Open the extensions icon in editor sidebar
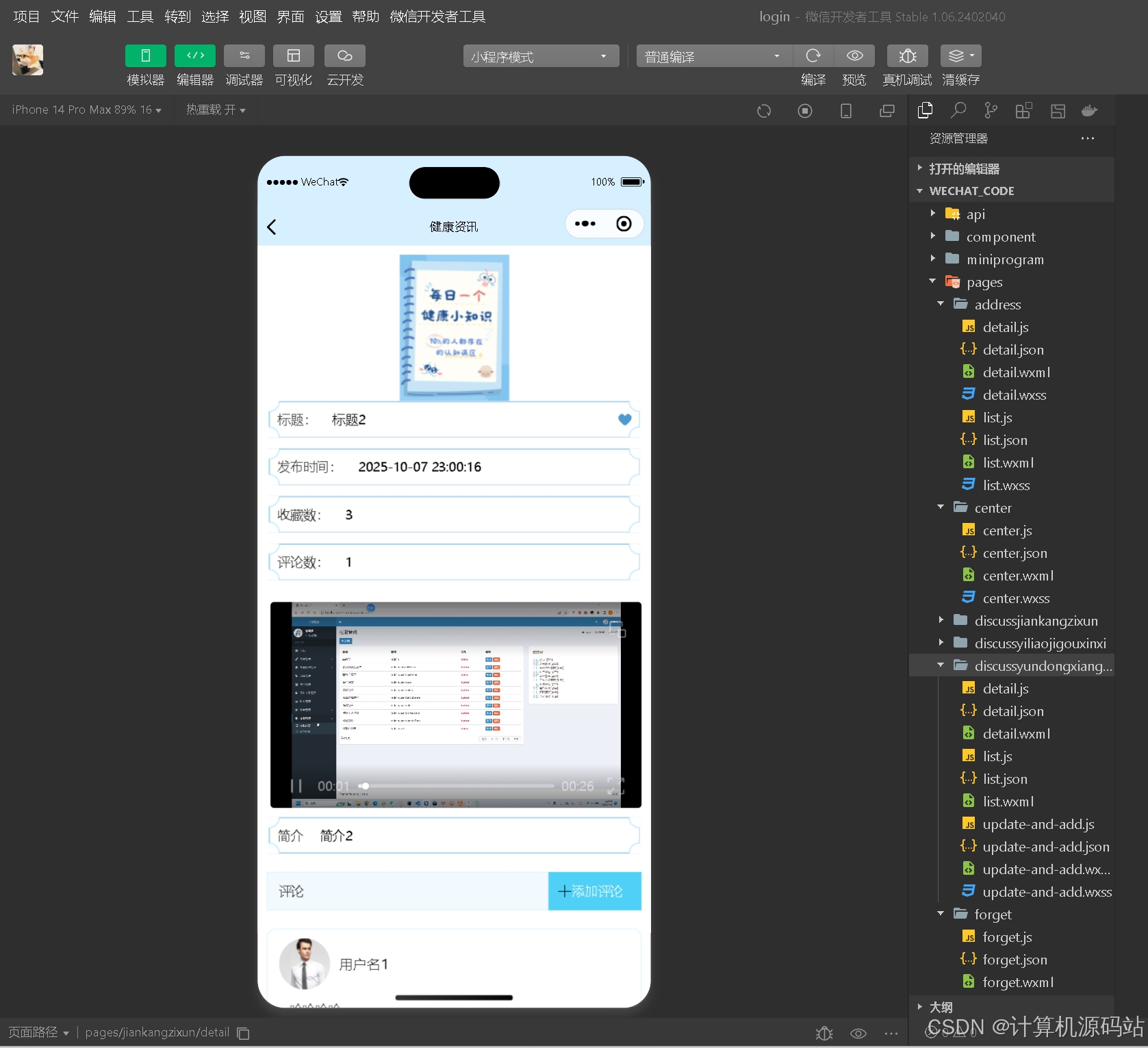This screenshot has width=1148, height=1048. pos(1023,110)
